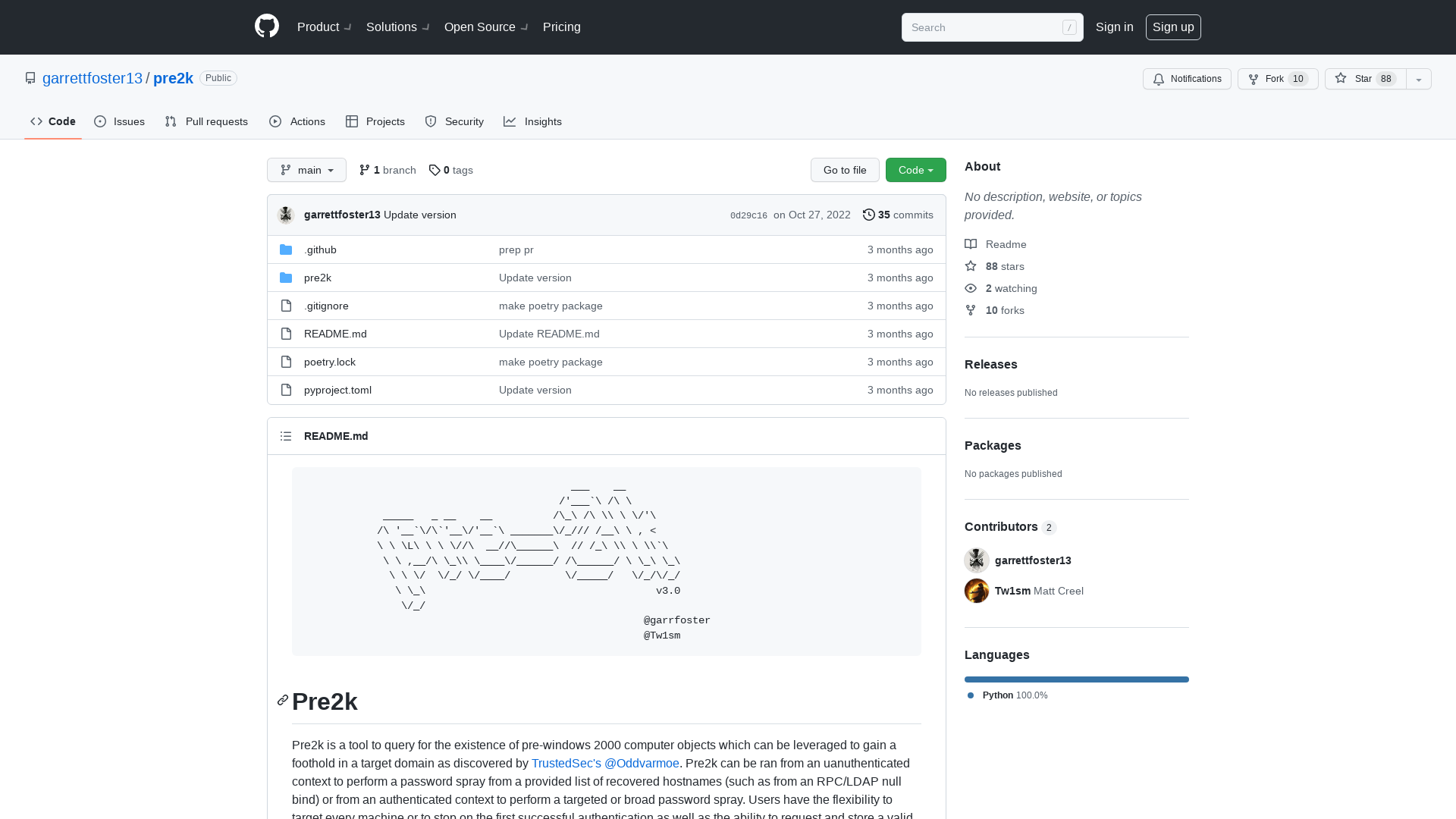Image resolution: width=1456 pixels, height=819 pixels.
Task: Open the pre2k repository name link
Action: coord(173,78)
